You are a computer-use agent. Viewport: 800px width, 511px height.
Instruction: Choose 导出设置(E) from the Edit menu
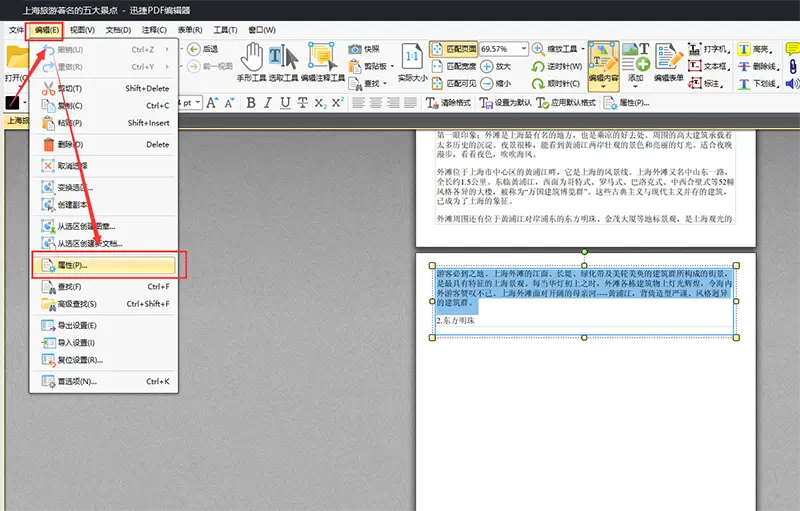[104, 325]
